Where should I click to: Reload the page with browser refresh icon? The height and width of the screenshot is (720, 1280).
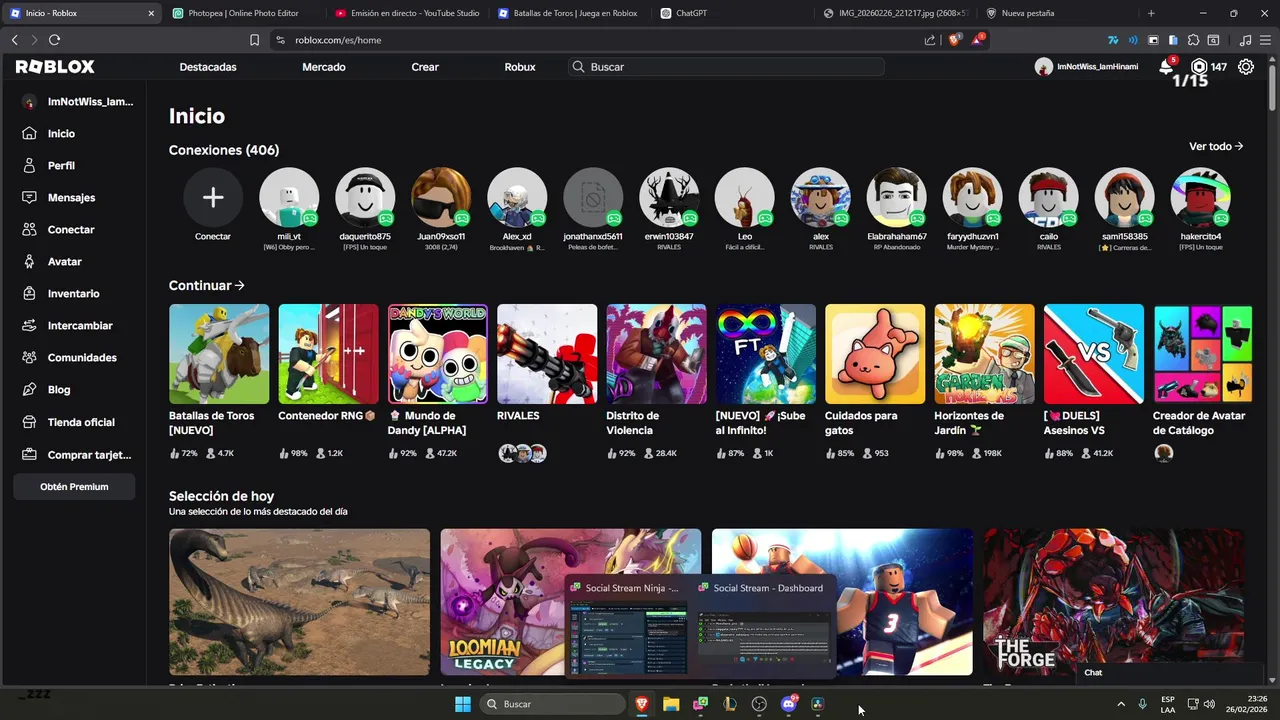coord(54,40)
